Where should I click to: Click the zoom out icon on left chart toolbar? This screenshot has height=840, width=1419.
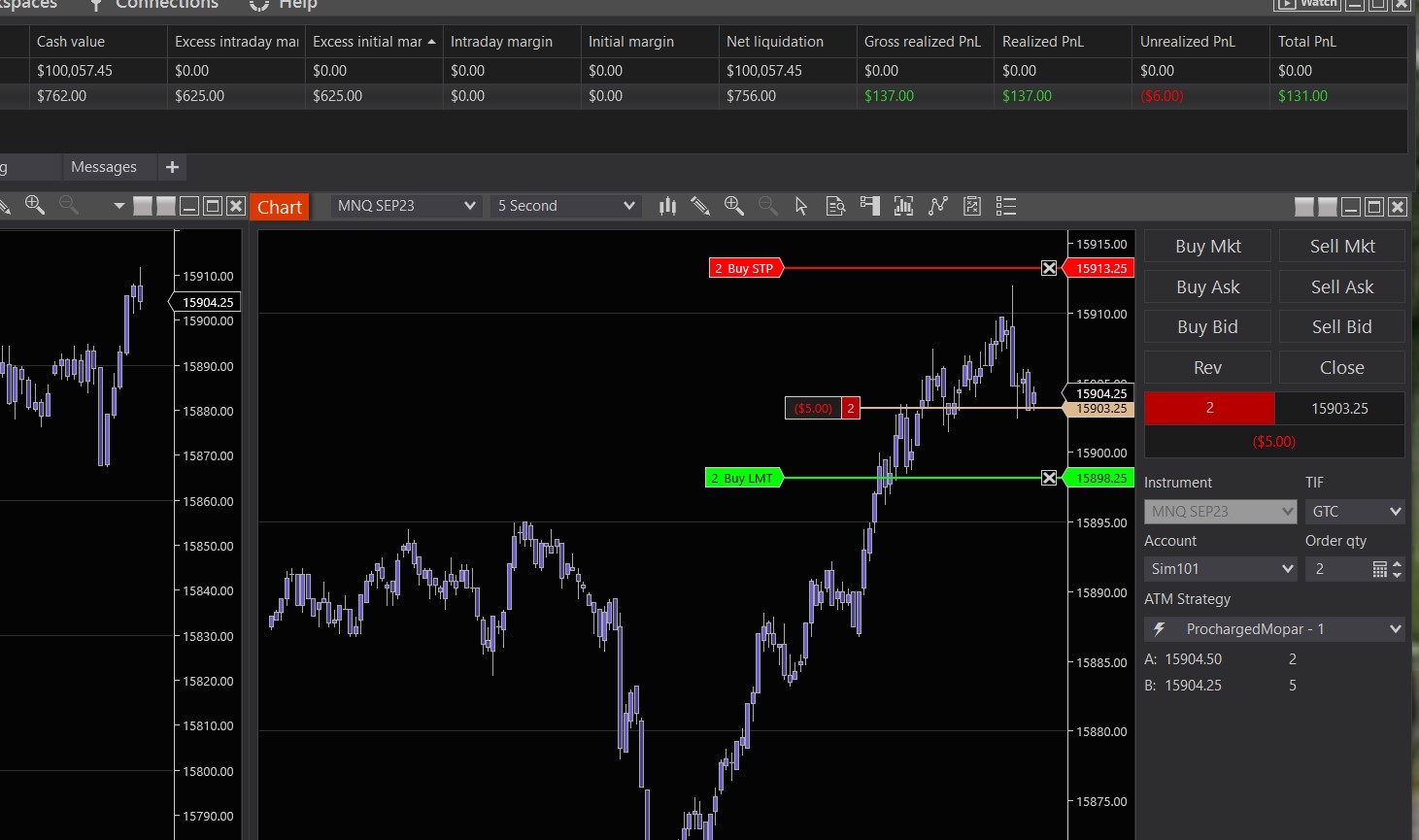coord(68,205)
